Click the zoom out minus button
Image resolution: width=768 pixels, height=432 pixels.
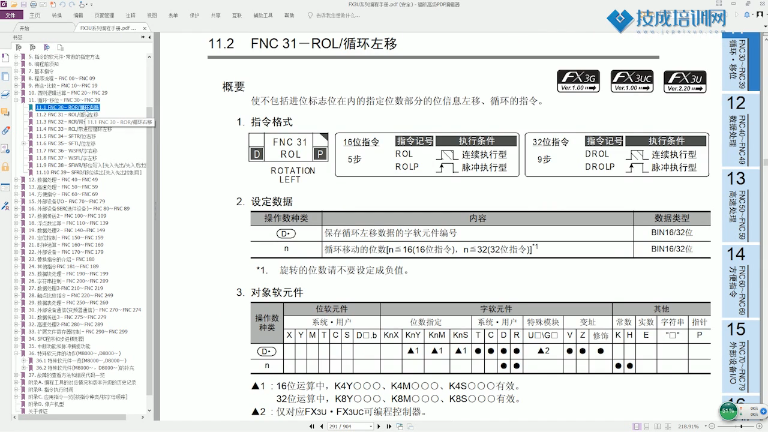[712, 427]
